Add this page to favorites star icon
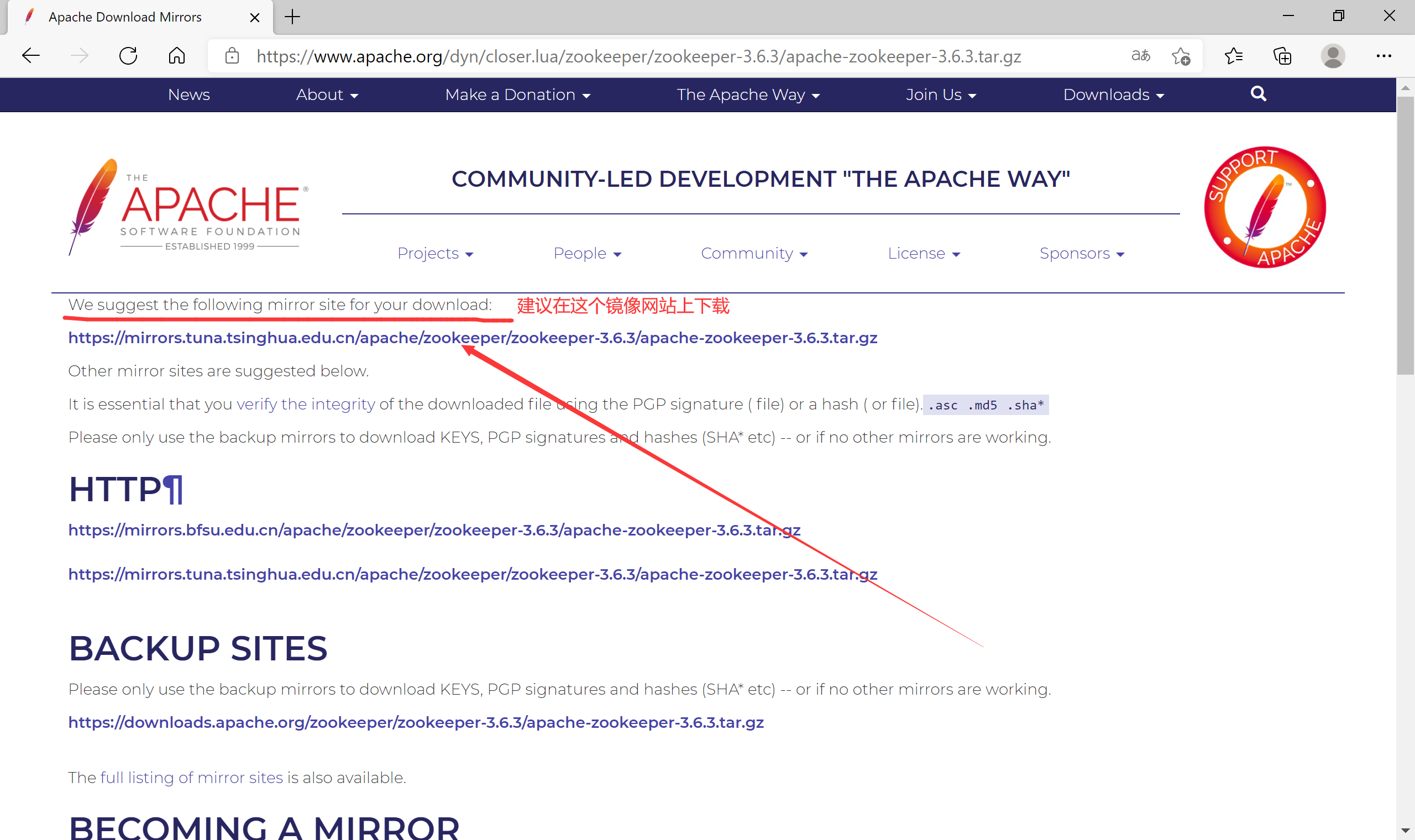This screenshot has width=1415, height=840. tap(1181, 56)
